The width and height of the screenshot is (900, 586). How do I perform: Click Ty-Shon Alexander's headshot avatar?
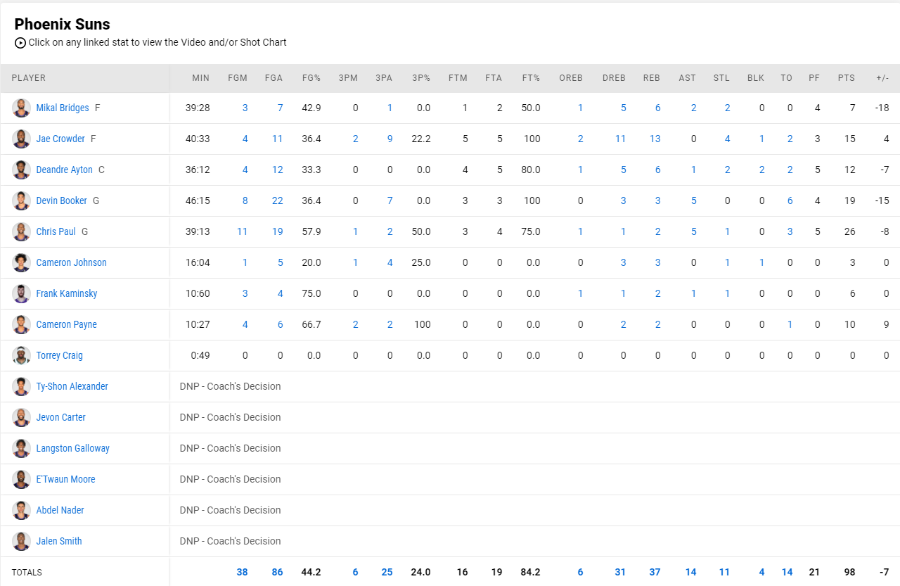point(21,387)
